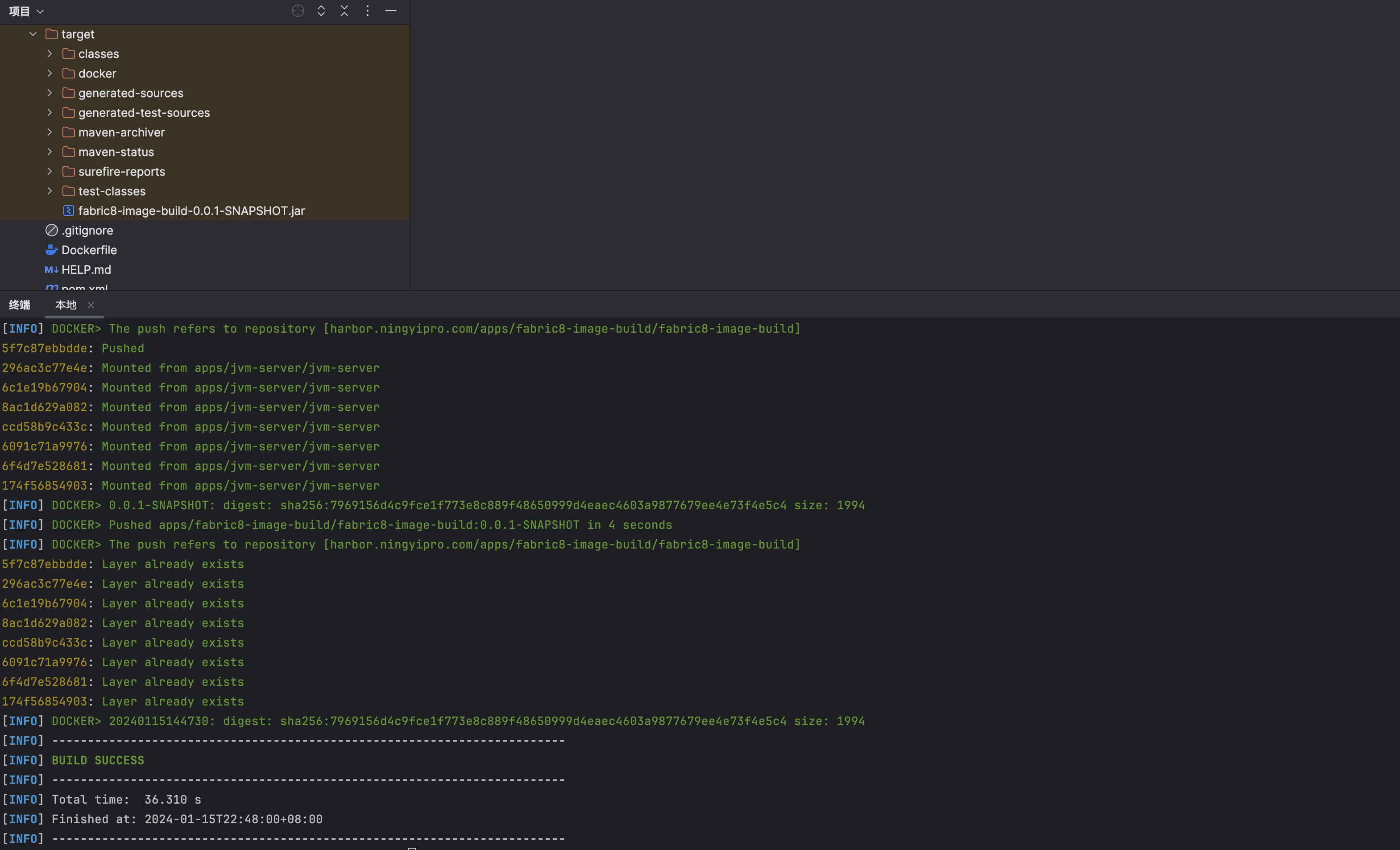Image resolution: width=1400 pixels, height=850 pixels.
Task: Click the Expand All icon in project panel
Action: 321,11
